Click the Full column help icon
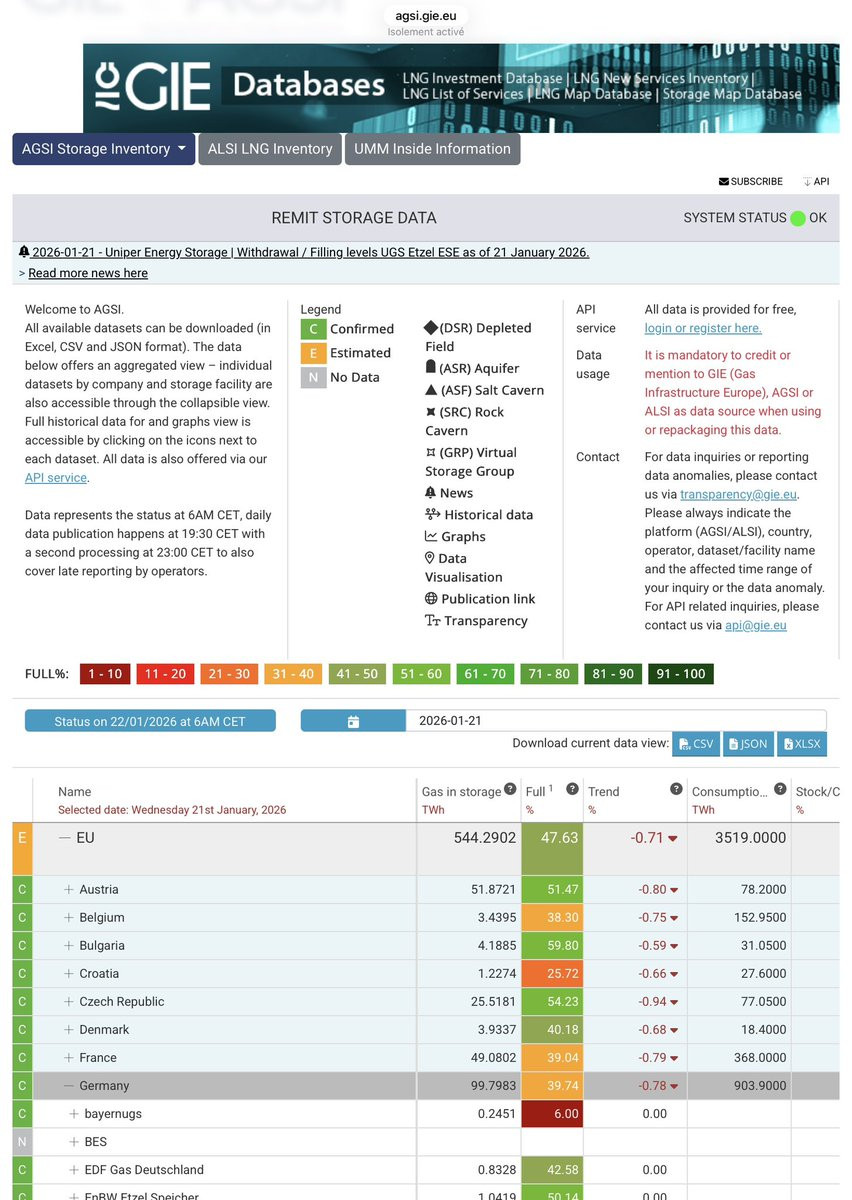 (x=573, y=789)
